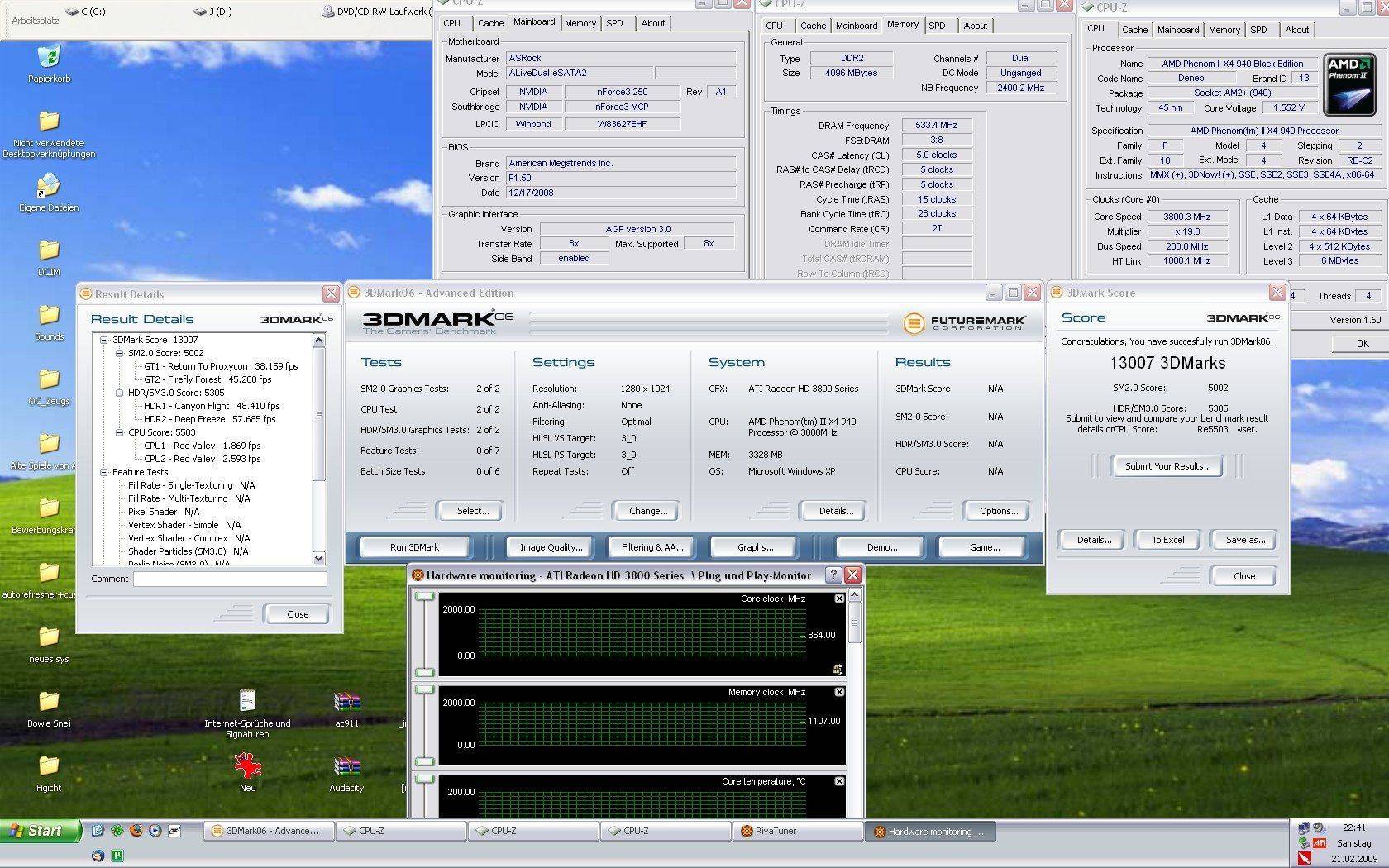Switch to Cache tab in Mainboard CPU-Z window
The image size is (1389, 868).
pyautogui.click(x=490, y=23)
